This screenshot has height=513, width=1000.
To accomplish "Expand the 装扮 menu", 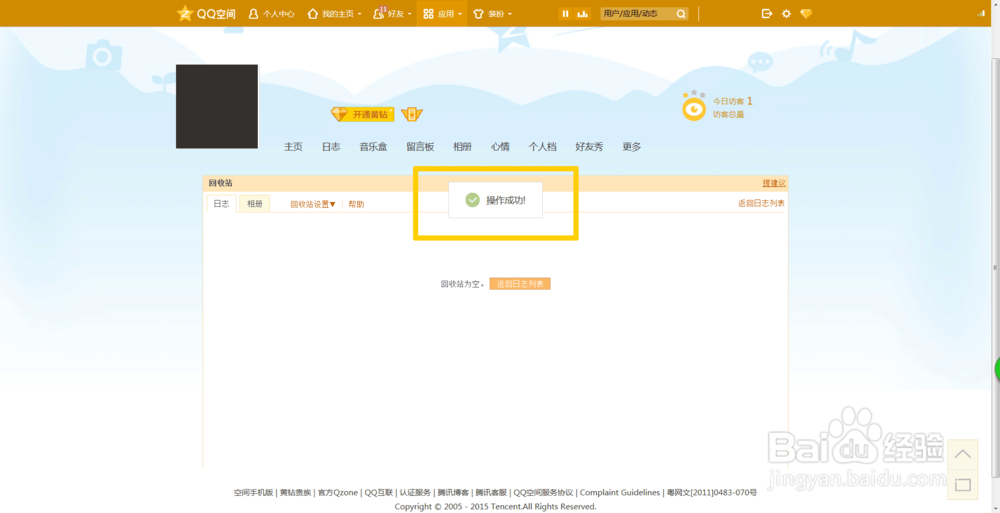I will [x=492, y=13].
